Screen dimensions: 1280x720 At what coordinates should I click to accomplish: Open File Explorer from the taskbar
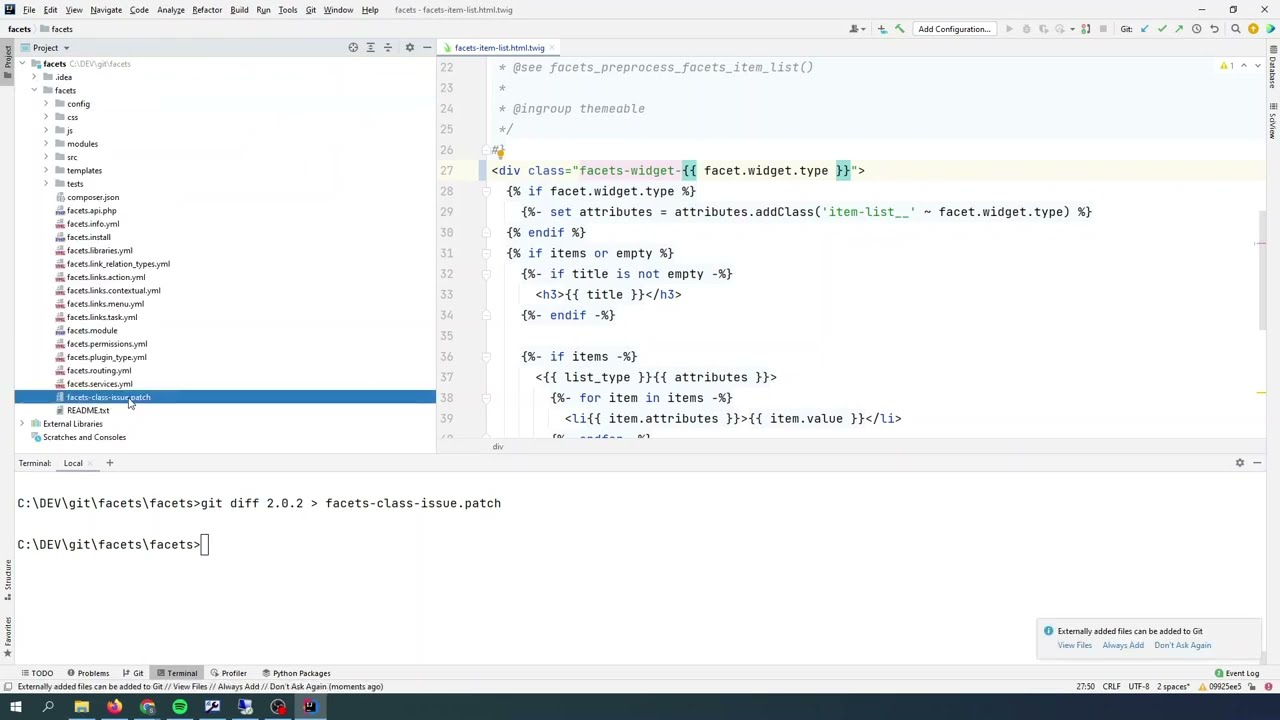81,707
